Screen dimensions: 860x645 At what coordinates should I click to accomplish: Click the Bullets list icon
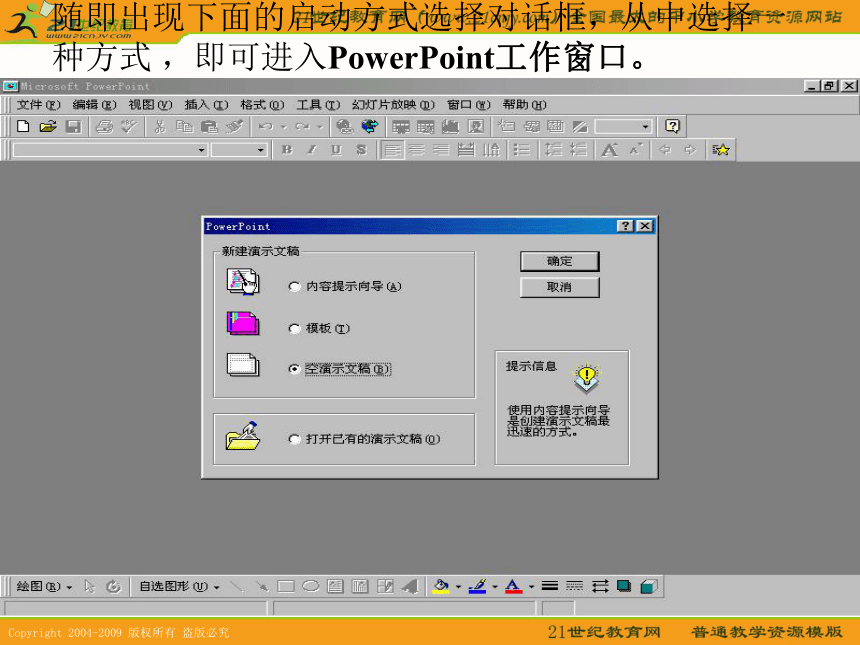pyautogui.click(x=522, y=150)
